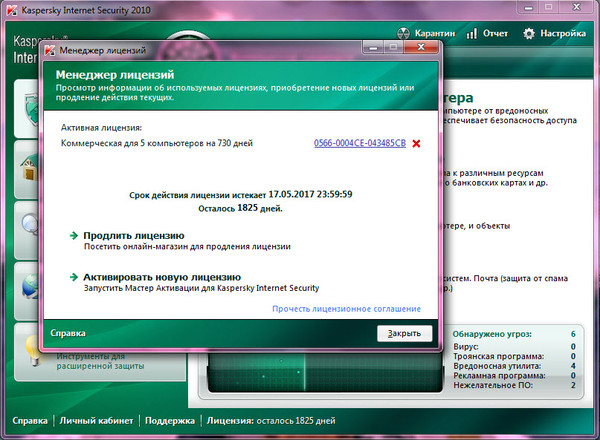Close the Менеджер лицензий dialog window
Screen dimensions: 600x440
coord(421,47)
